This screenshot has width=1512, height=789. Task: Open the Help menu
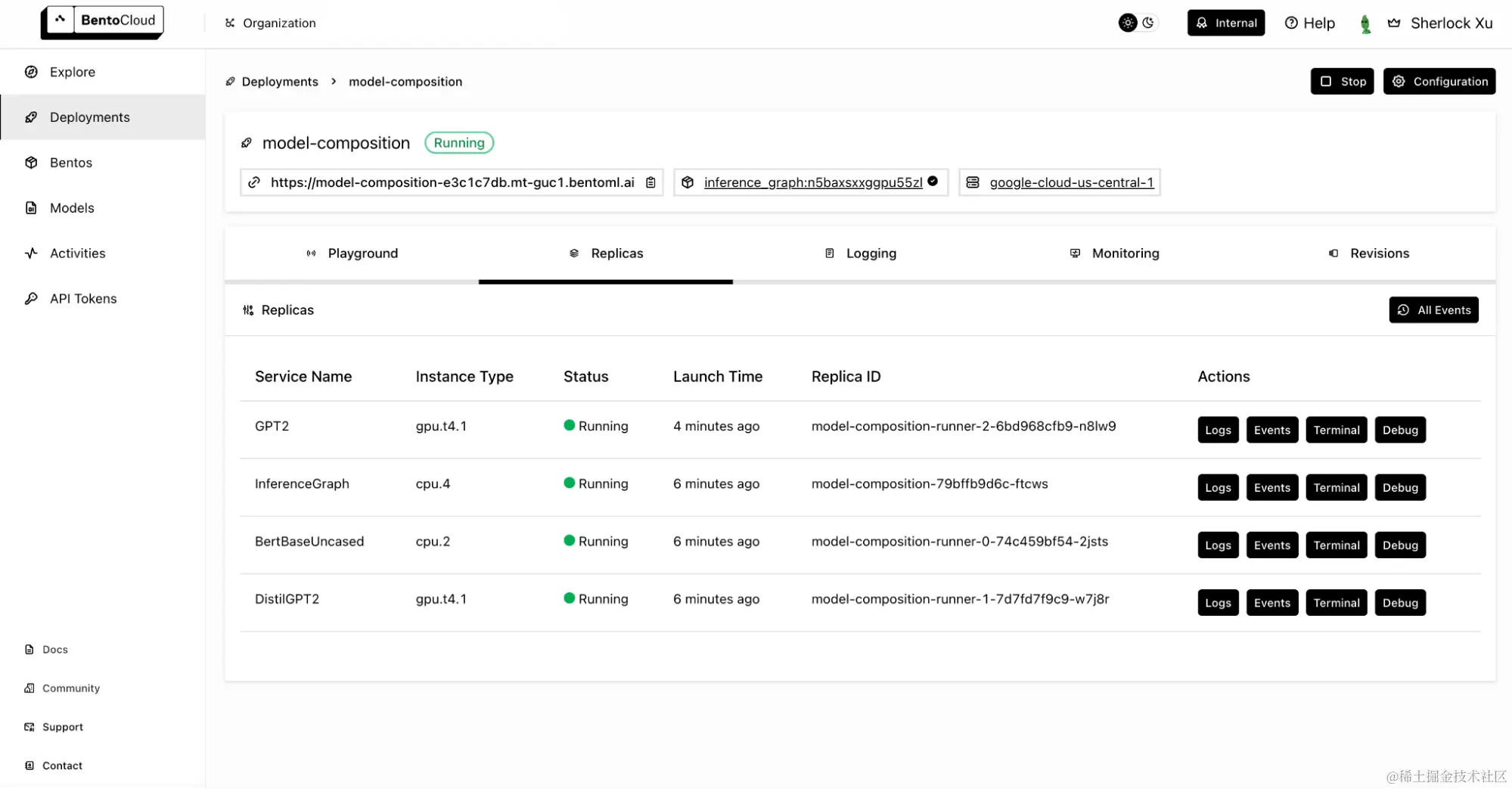click(x=1310, y=23)
